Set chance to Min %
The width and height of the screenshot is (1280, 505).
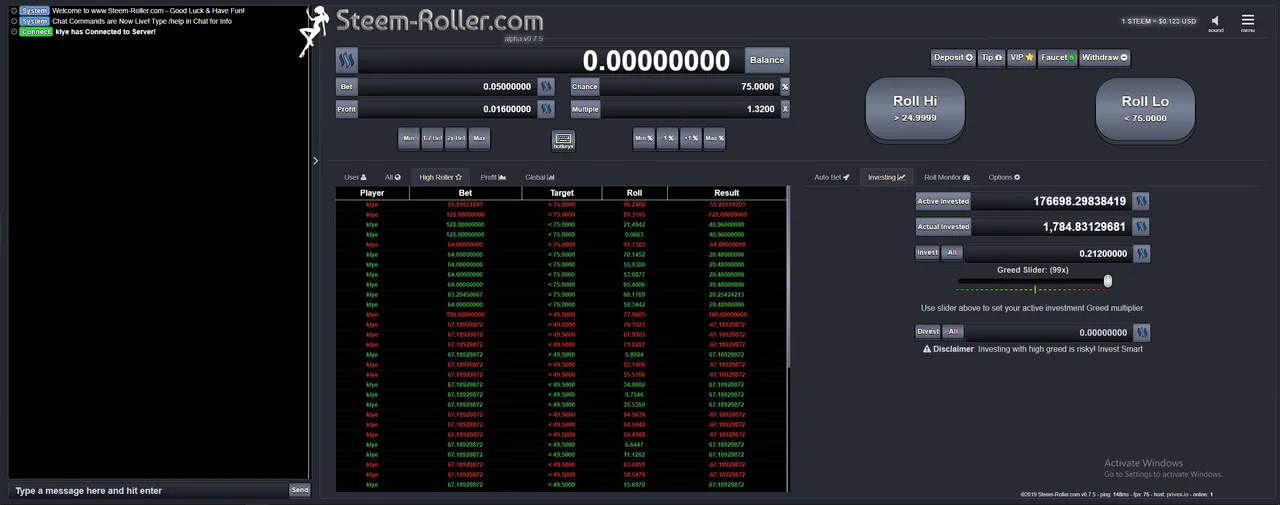point(644,138)
